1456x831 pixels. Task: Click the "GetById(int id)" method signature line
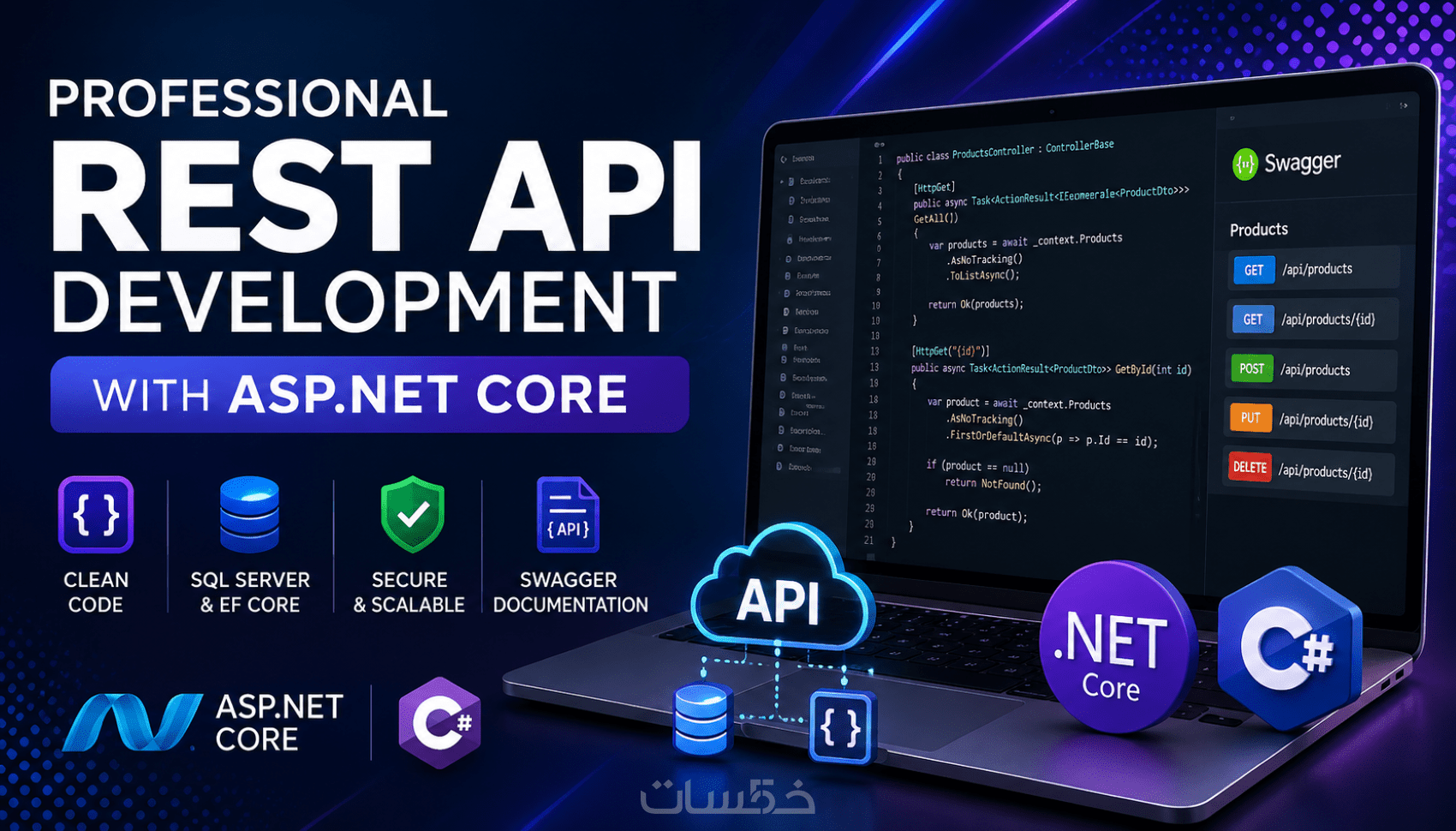pyautogui.click(x=1051, y=368)
